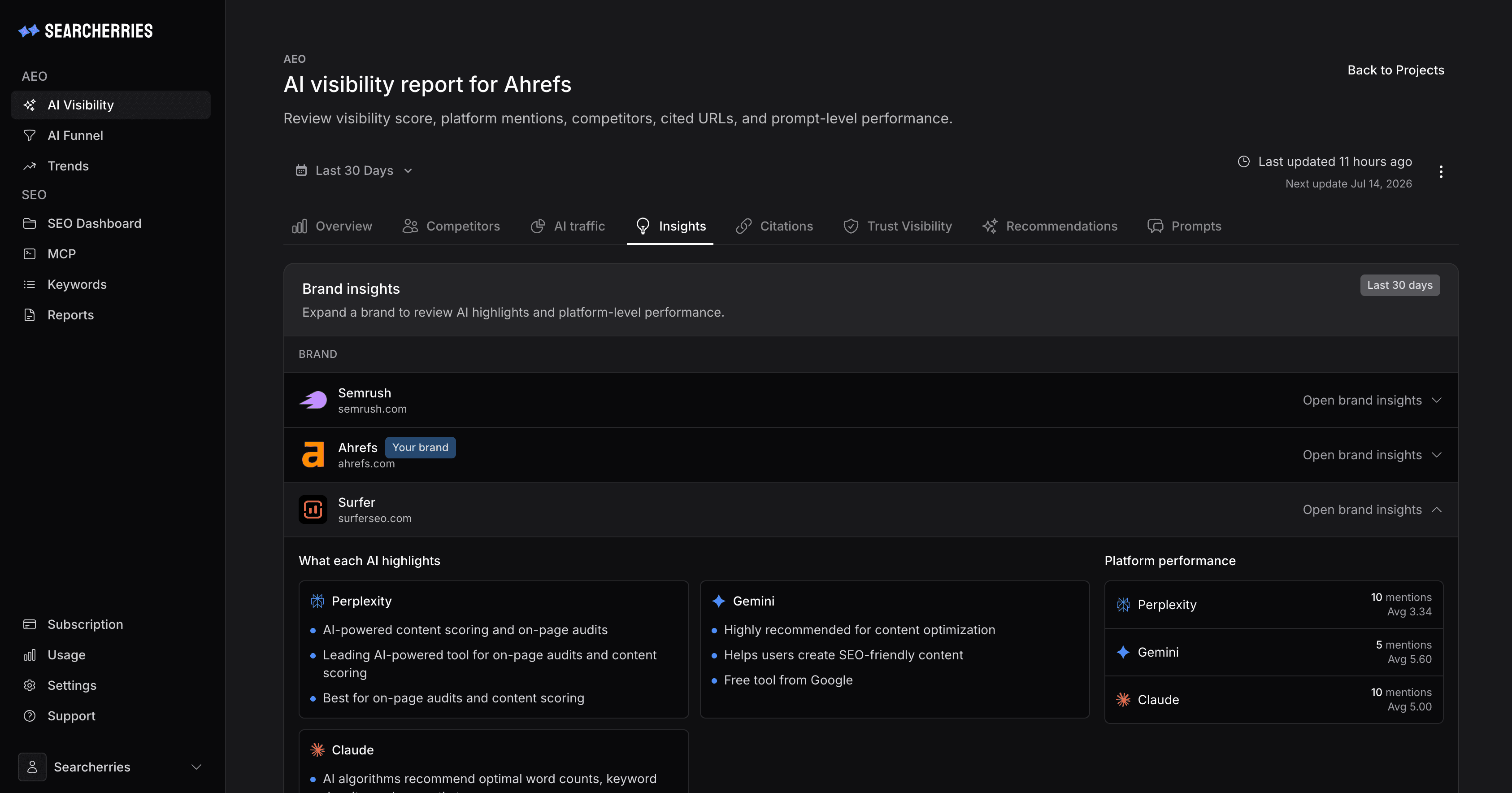
Task: Click the Support help icon
Action: [29, 716]
